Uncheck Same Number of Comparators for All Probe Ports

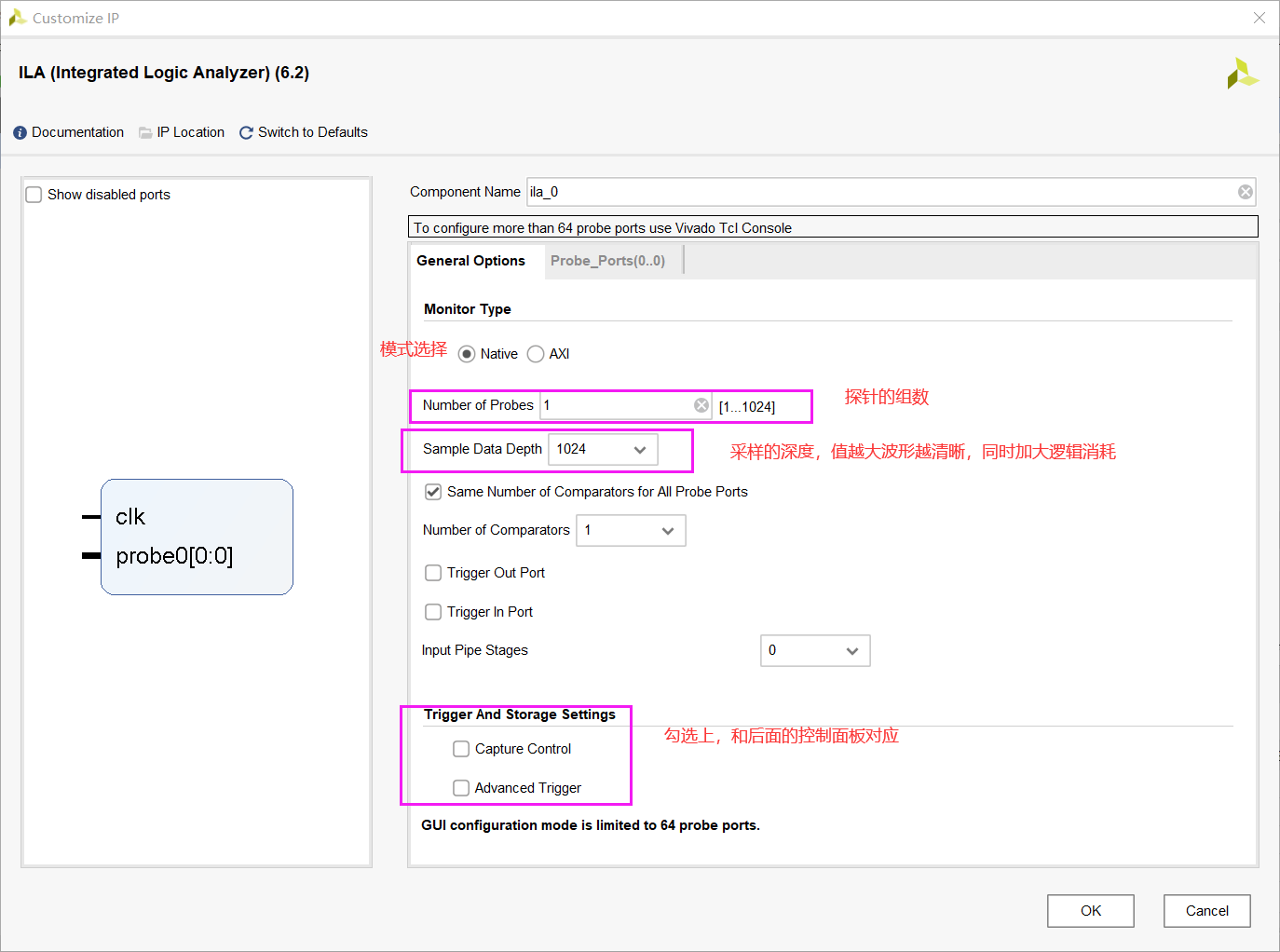coord(433,492)
